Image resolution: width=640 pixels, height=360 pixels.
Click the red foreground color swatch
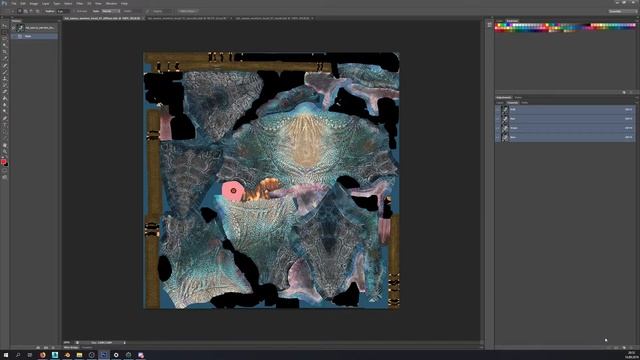point(3,162)
